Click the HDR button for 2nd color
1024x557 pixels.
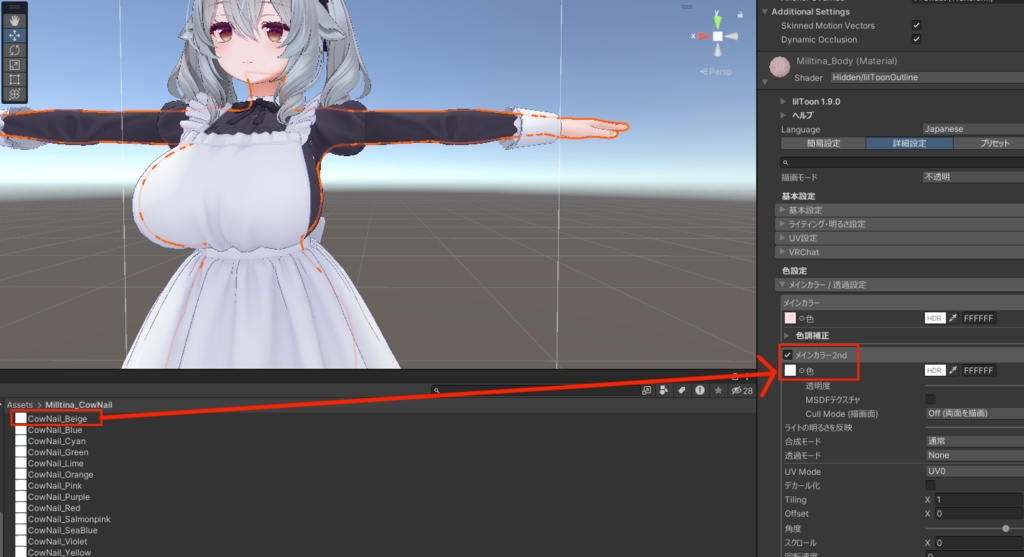935,370
